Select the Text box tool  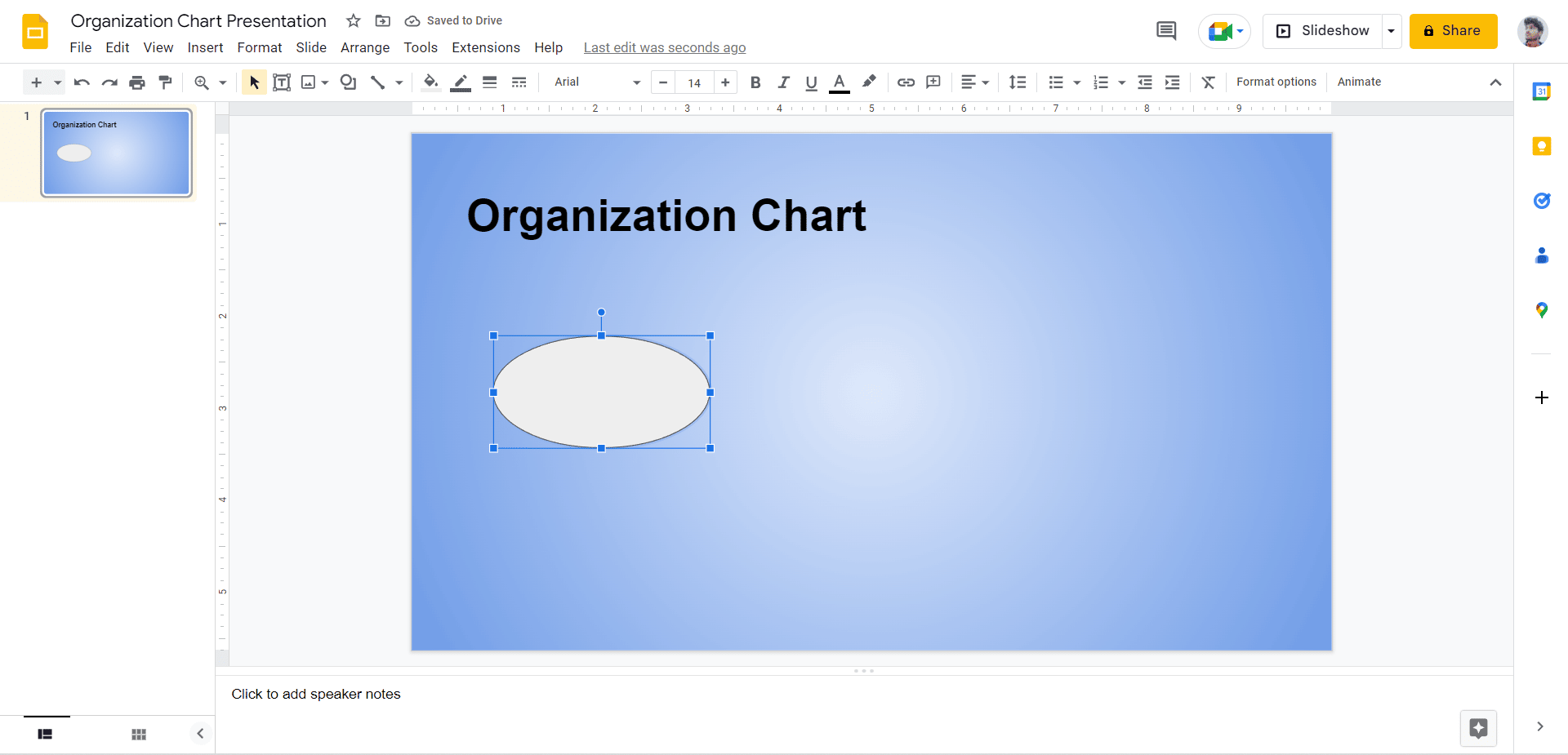(x=282, y=82)
